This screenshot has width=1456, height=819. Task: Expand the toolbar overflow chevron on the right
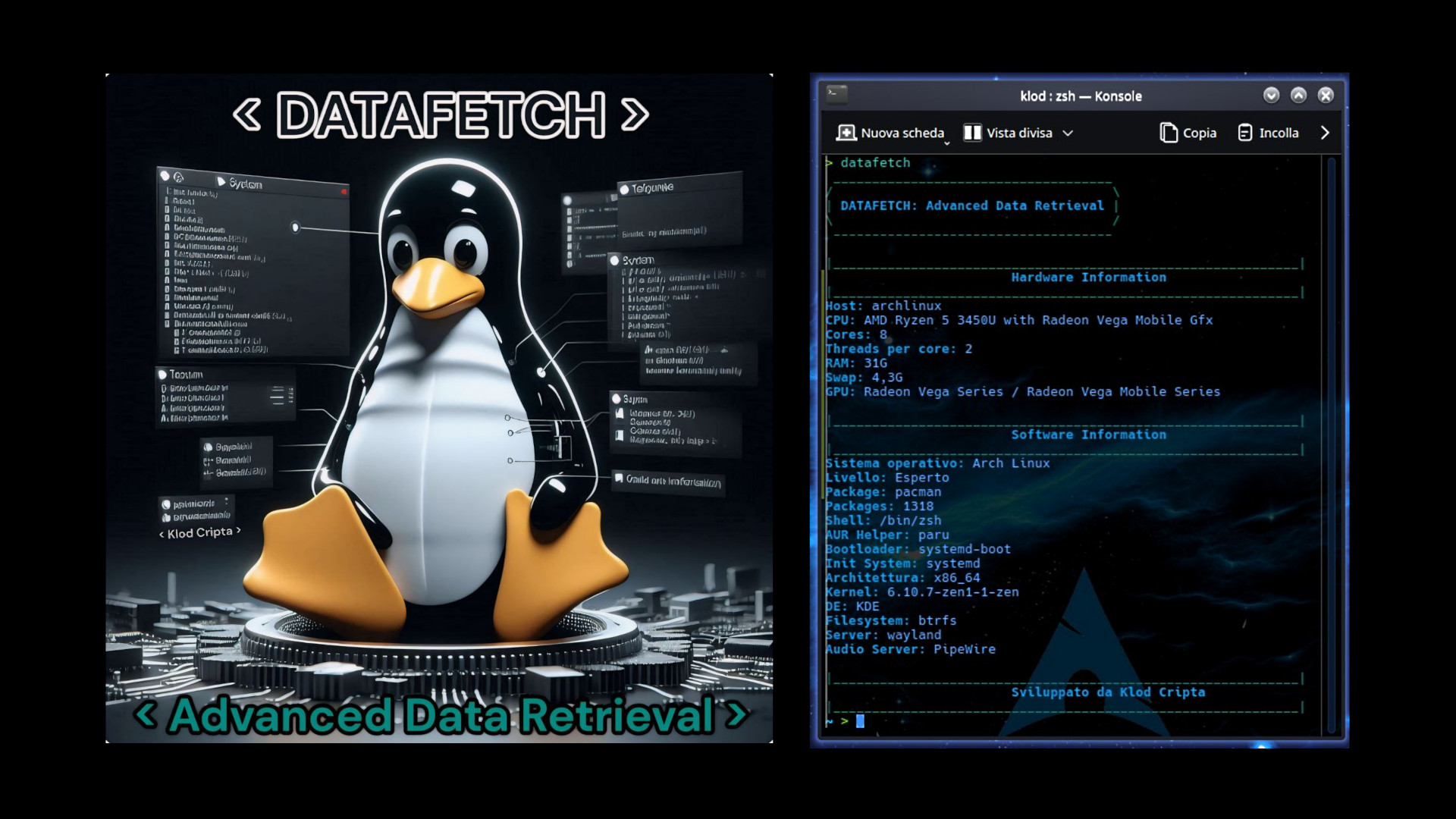click(x=1325, y=133)
